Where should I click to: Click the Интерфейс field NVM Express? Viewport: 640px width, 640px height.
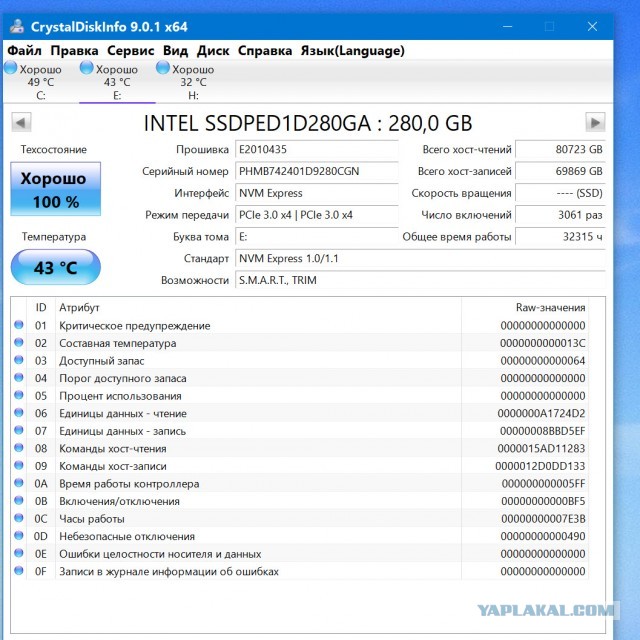coord(317,193)
